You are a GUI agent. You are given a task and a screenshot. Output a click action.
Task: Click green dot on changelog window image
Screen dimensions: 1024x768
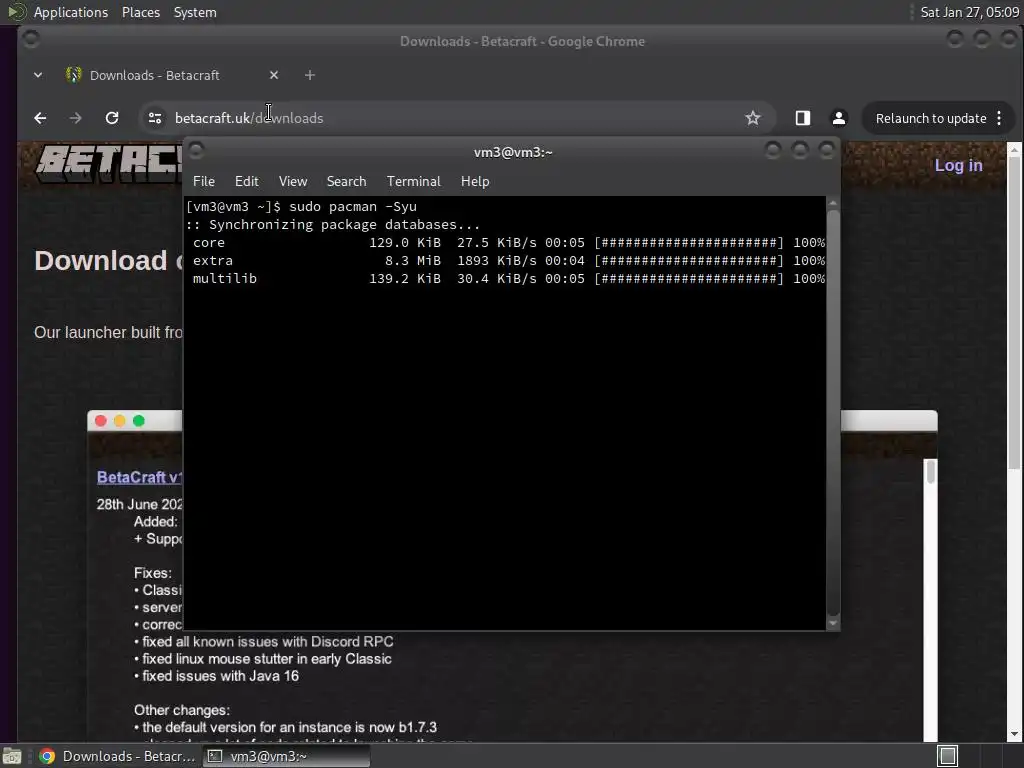point(138,421)
